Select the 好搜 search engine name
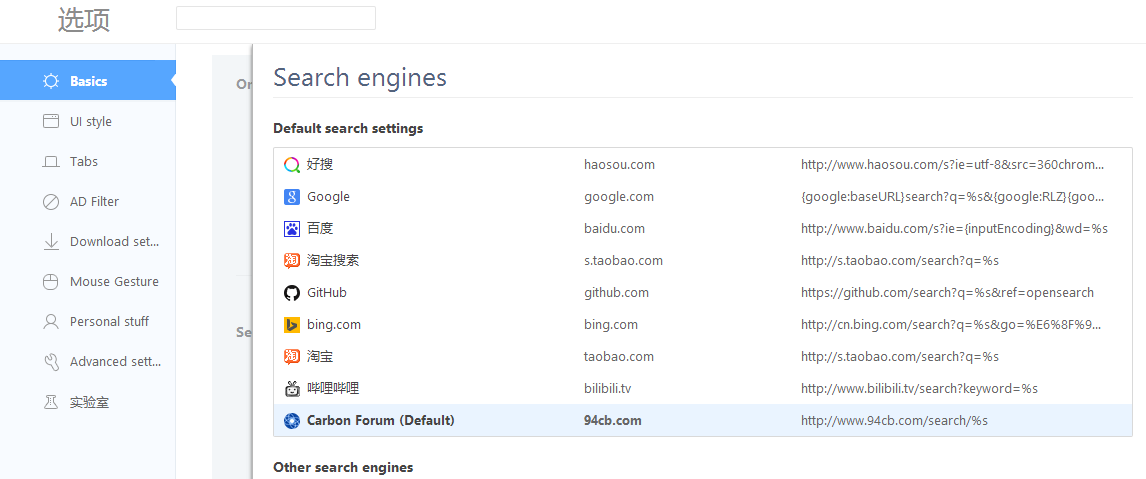 coord(320,165)
